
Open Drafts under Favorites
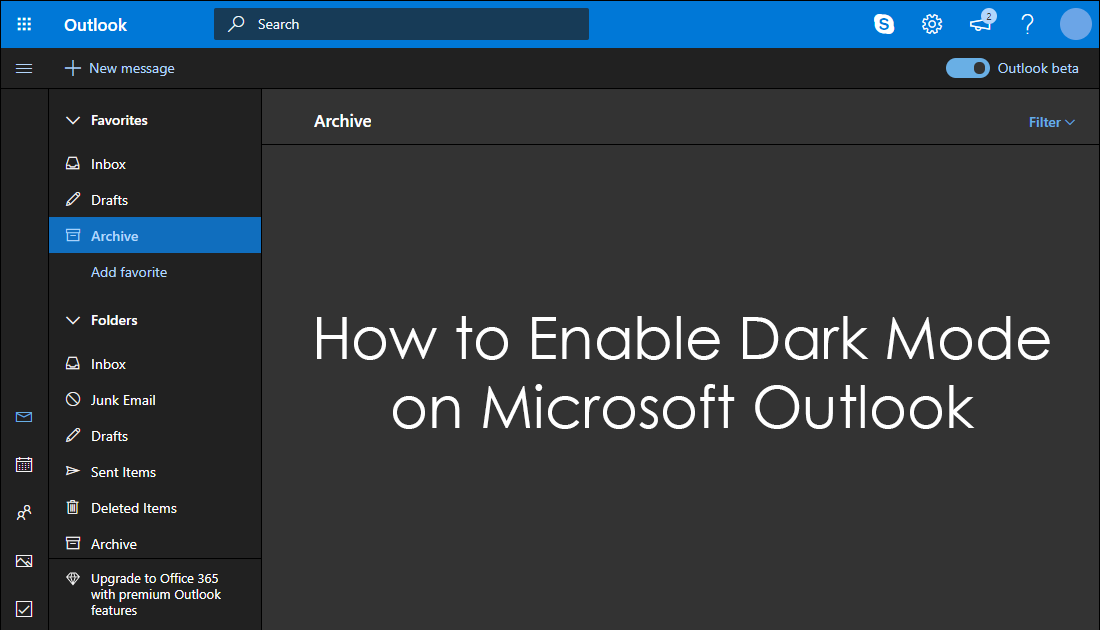pyautogui.click(x=155, y=200)
